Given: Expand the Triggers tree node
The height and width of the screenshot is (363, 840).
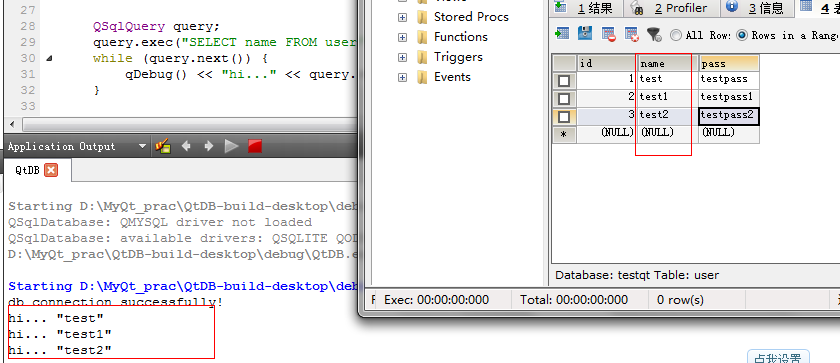Looking at the screenshot, I should pos(402,57).
